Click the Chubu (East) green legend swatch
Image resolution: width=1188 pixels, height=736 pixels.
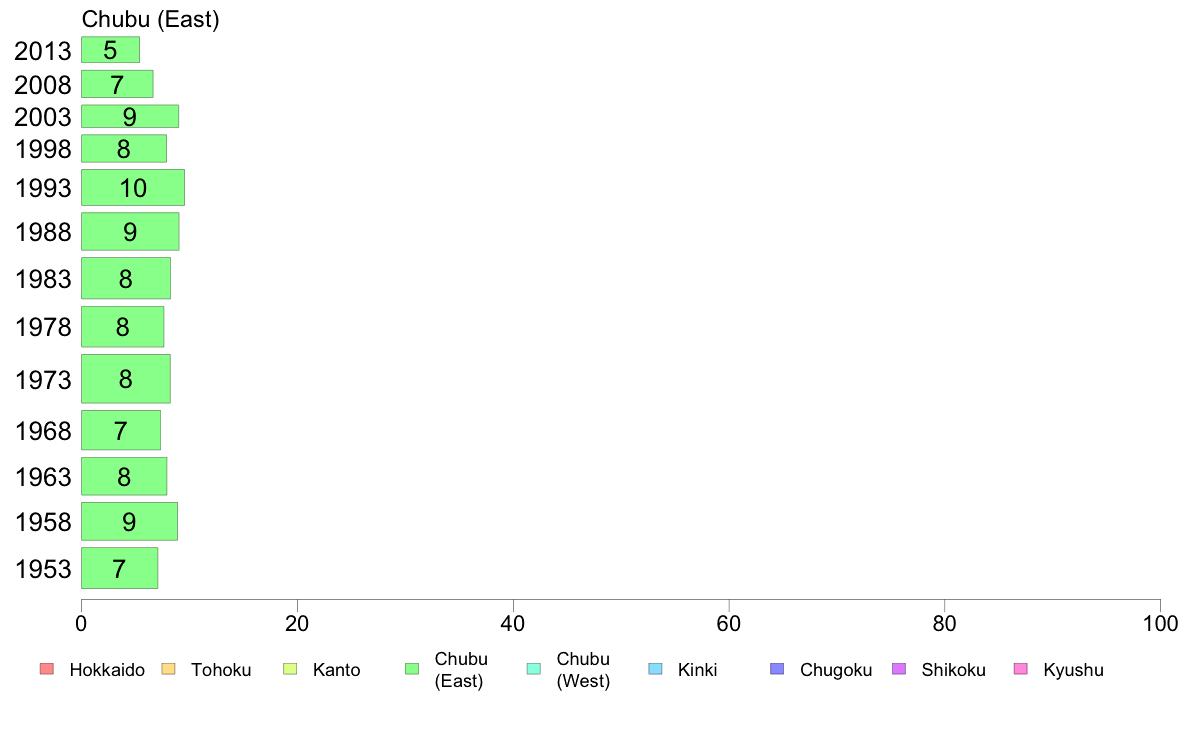point(412,669)
